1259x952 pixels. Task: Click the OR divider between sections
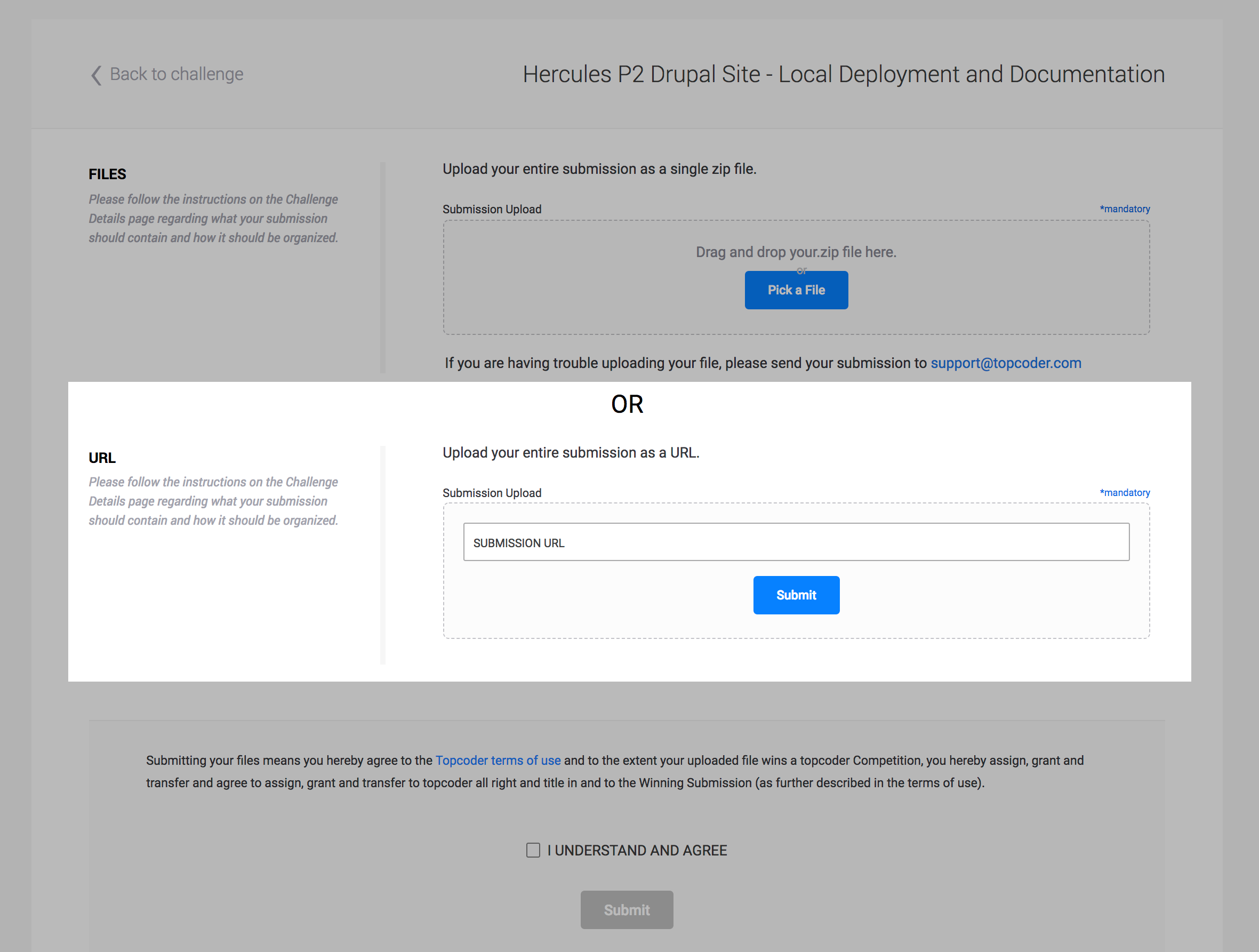pos(627,404)
